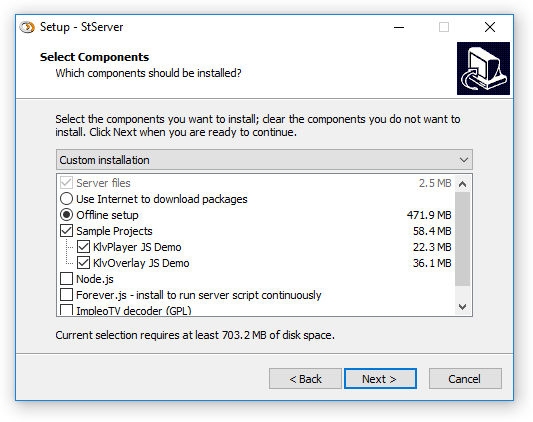Open the Custom installation dropdown

click(264, 159)
